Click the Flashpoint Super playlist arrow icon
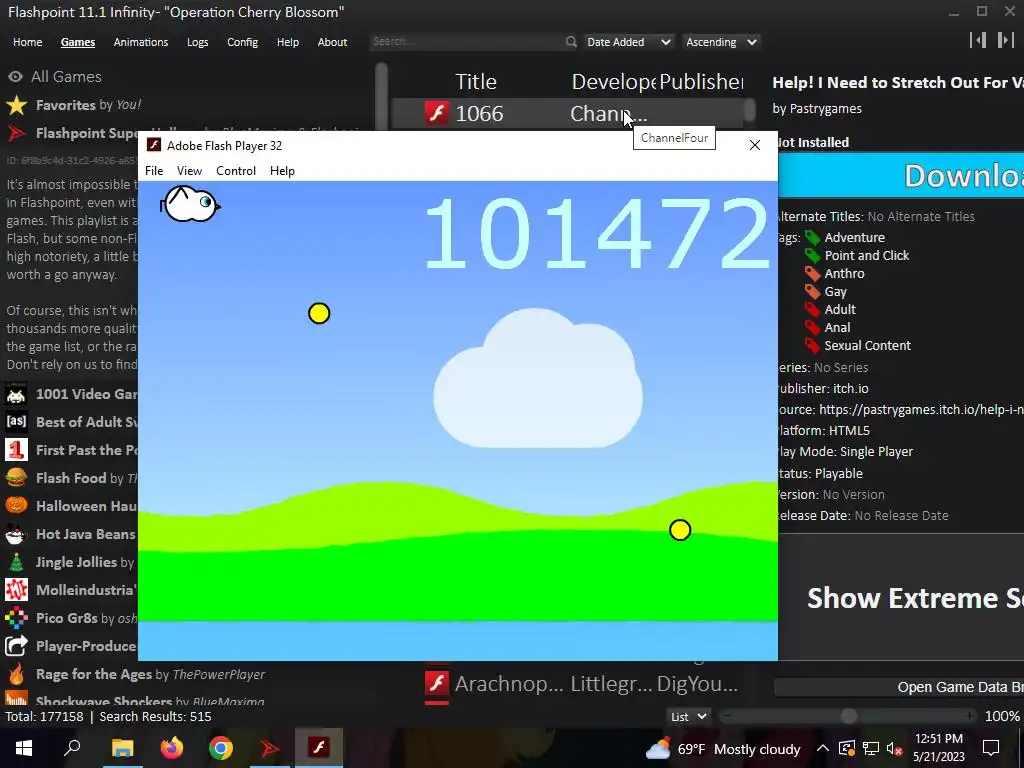 [16, 133]
